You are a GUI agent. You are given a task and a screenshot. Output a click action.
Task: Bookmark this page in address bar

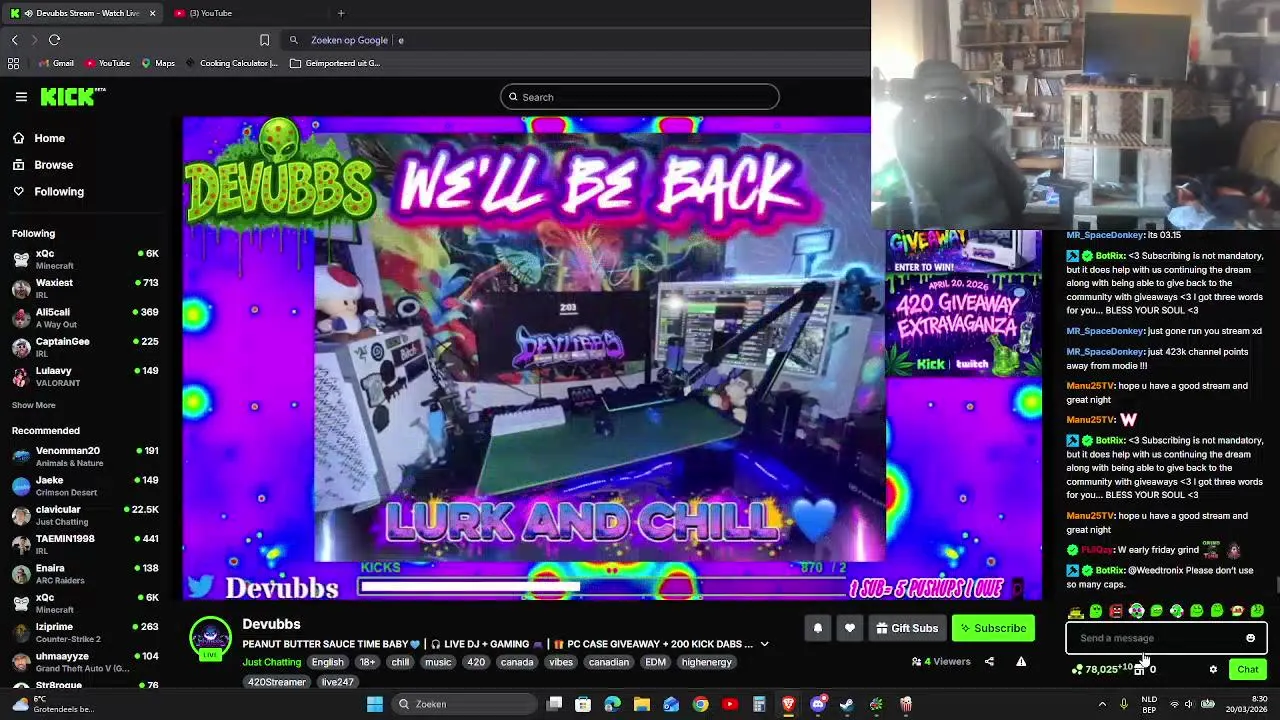click(264, 40)
